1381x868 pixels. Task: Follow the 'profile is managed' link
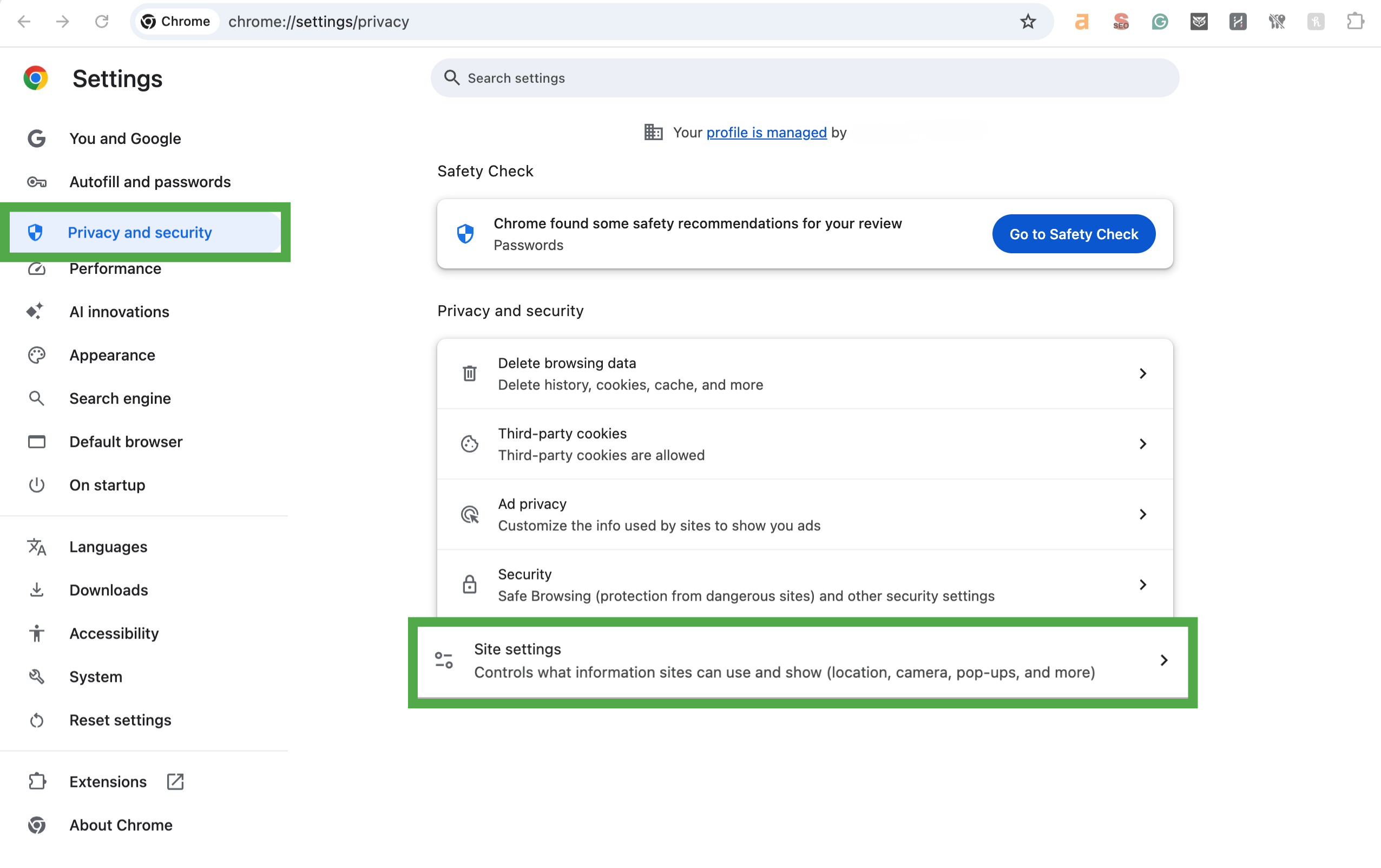pos(766,133)
